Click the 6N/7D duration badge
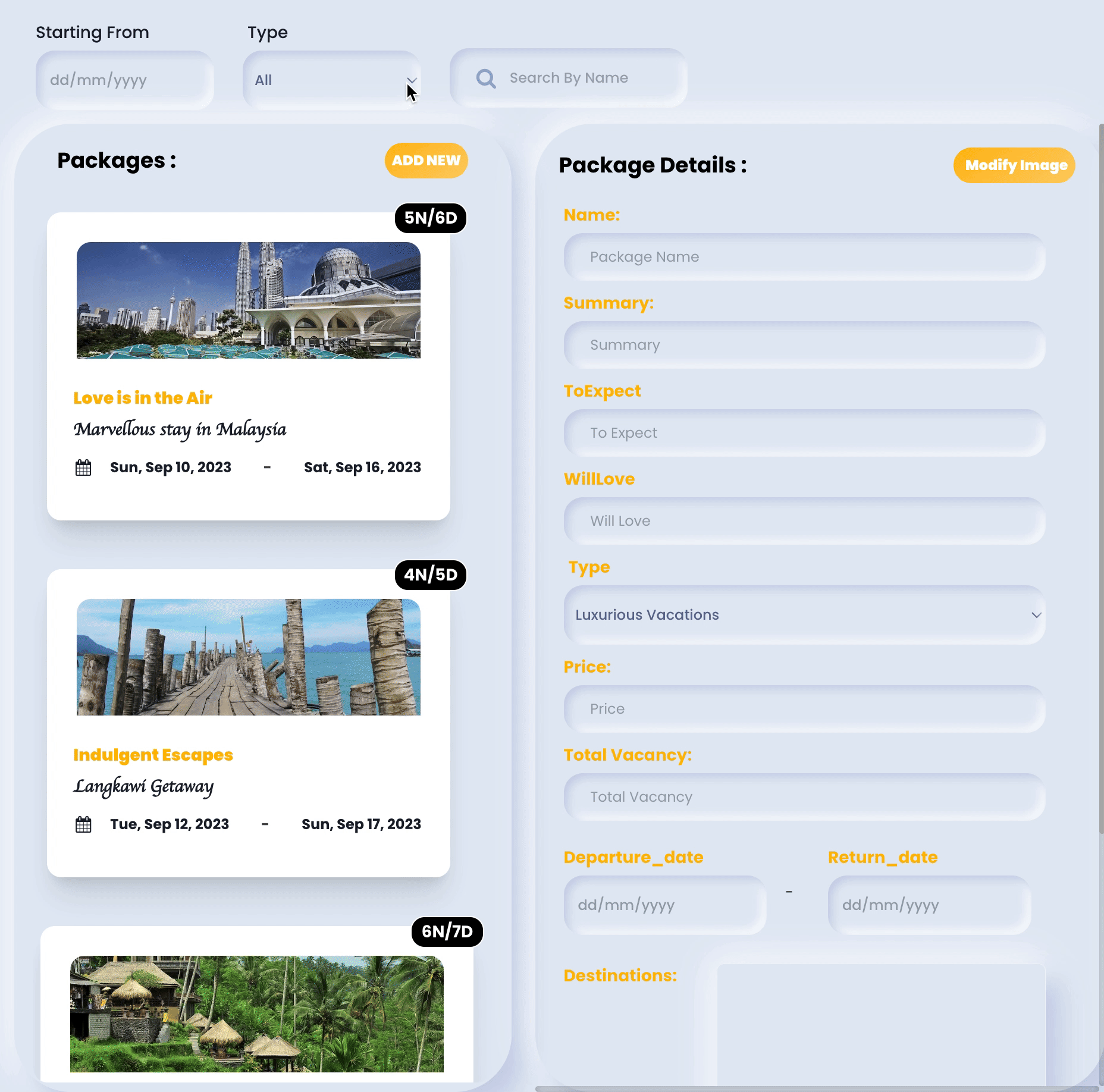Image resolution: width=1104 pixels, height=1092 pixels. 447,931
